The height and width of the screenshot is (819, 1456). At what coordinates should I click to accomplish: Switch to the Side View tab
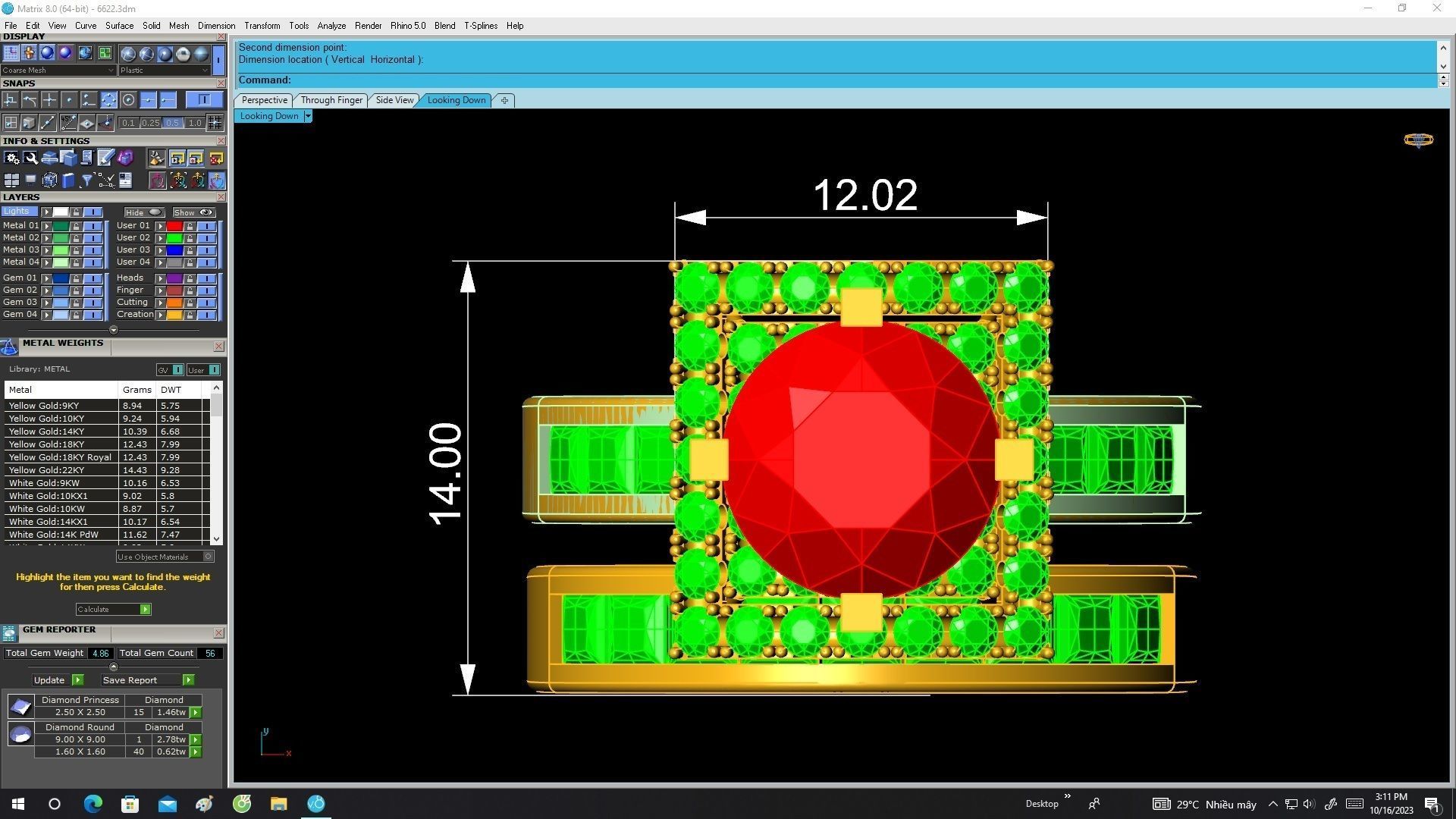tap(394, 100)
